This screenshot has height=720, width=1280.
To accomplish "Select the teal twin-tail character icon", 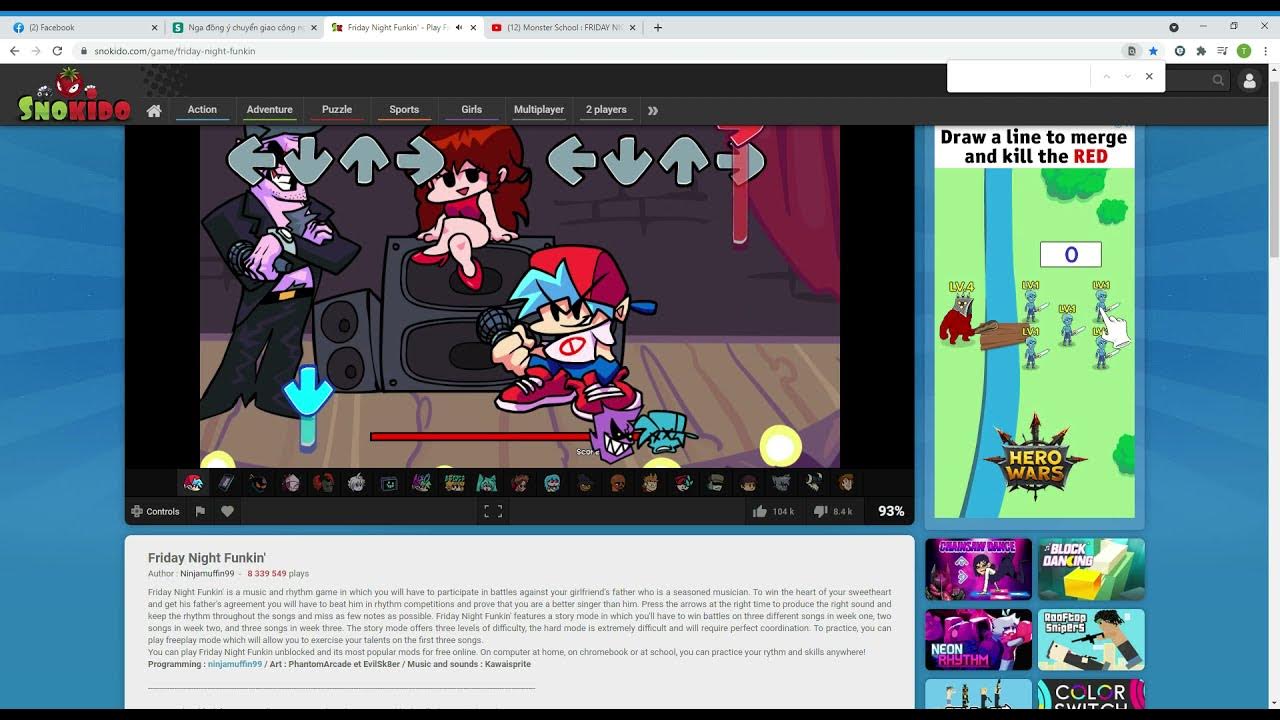I will [x=487, y=484].
